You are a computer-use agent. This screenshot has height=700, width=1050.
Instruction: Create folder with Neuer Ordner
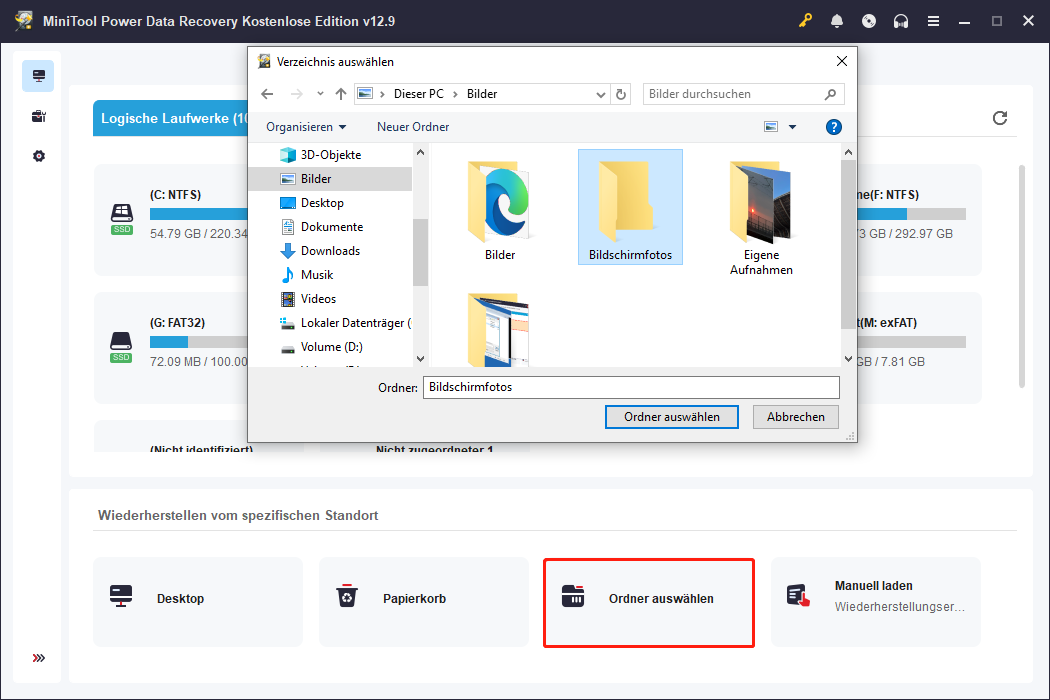[412, 127]
